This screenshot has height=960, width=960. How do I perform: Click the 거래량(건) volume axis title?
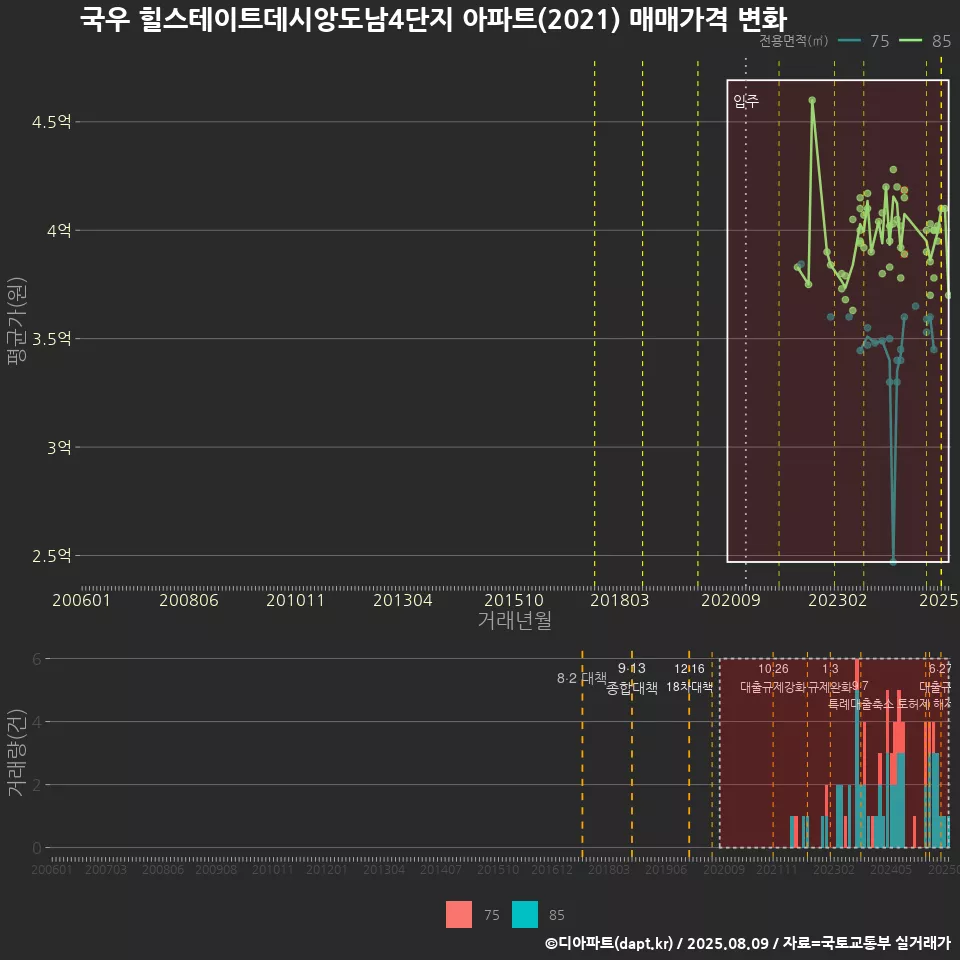[17, 753]
